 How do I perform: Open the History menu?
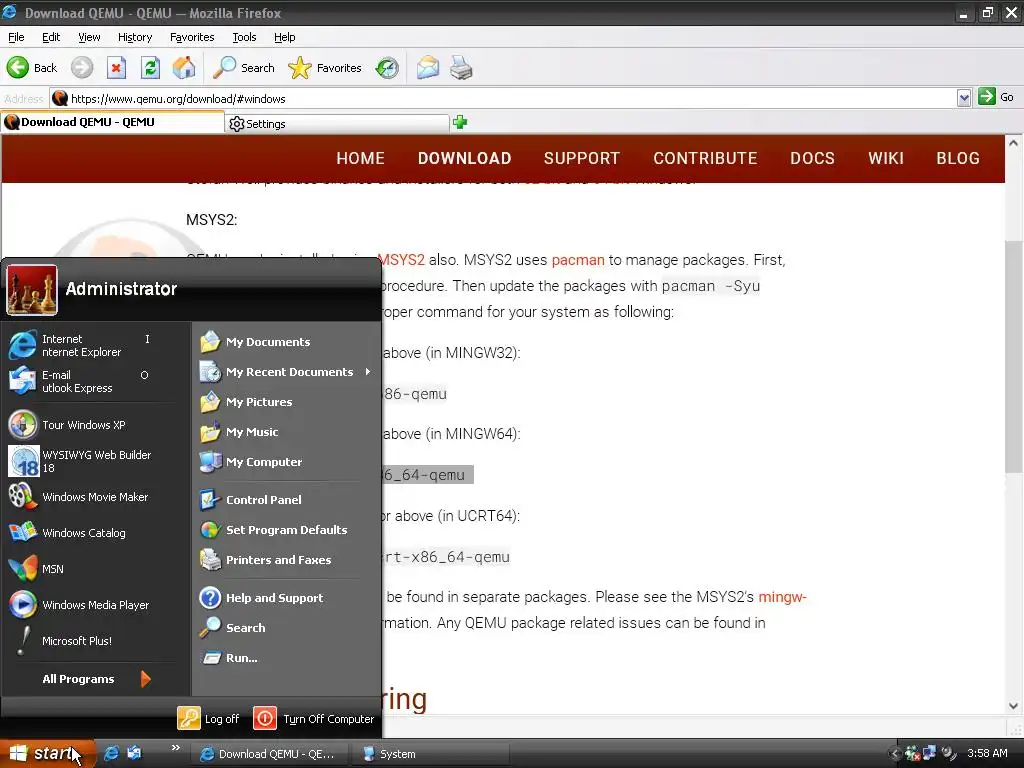(135, 37)
